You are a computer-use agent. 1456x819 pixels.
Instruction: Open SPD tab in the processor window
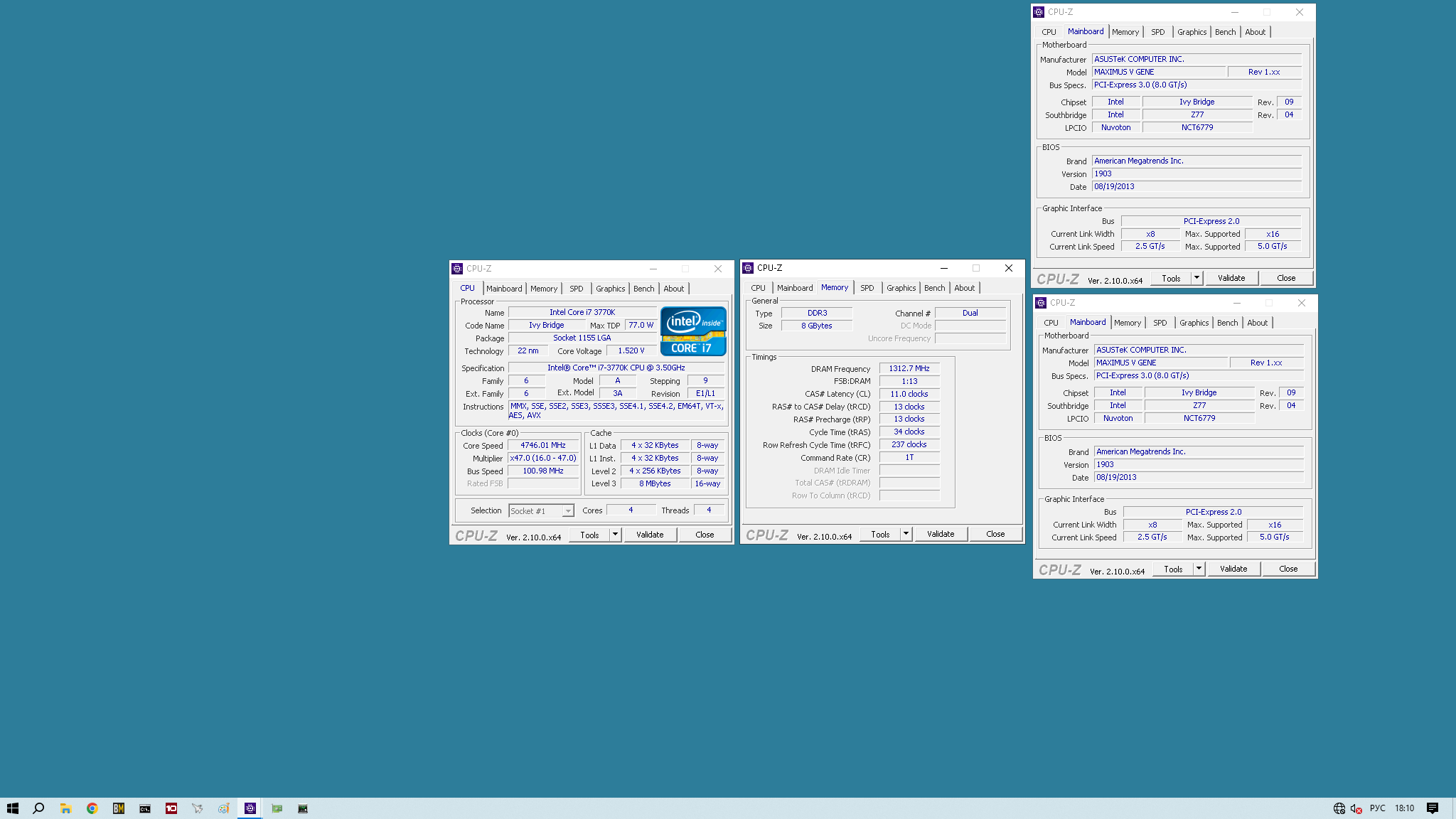tap(577, 289)
